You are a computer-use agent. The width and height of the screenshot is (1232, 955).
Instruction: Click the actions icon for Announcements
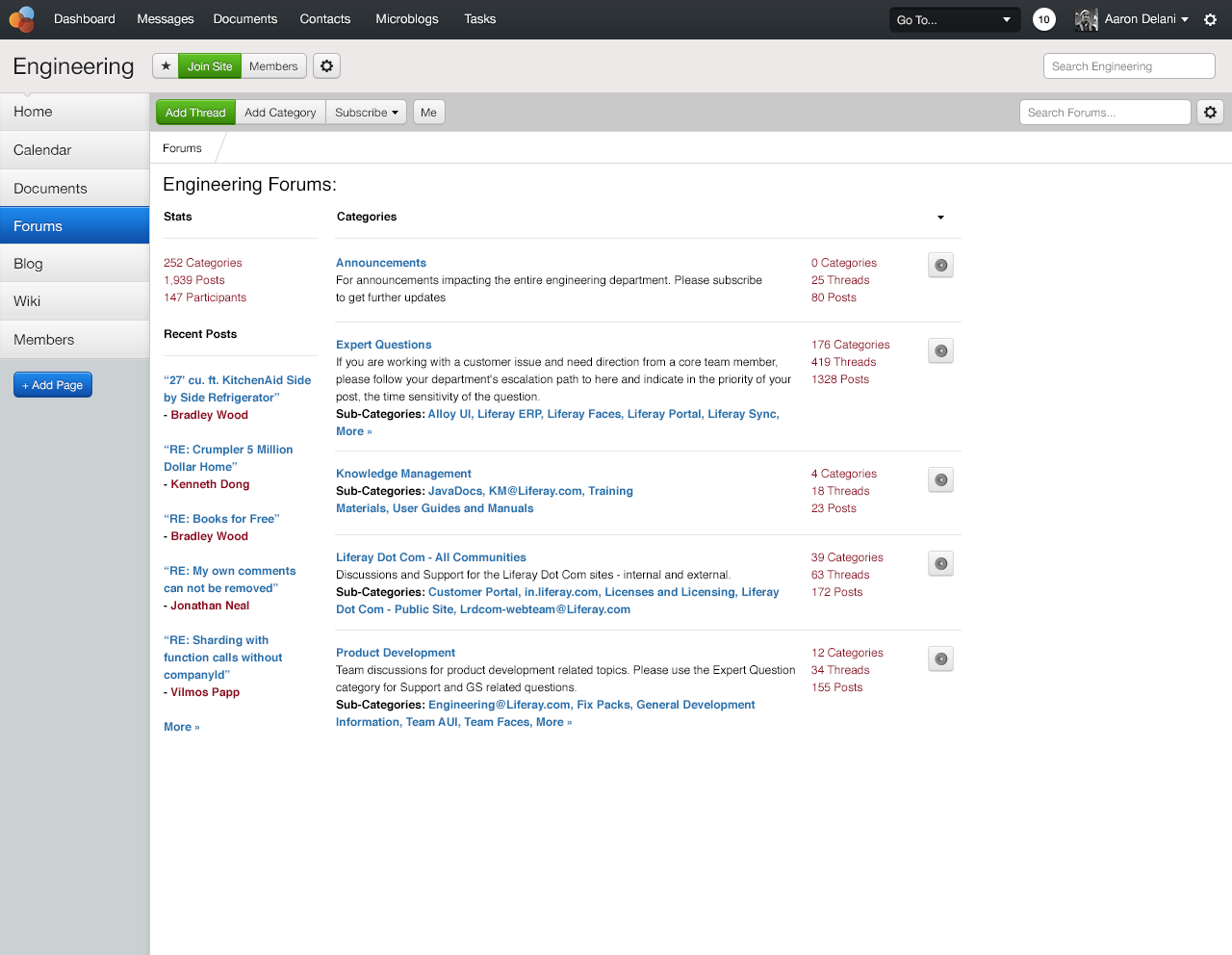pos(940,265)
